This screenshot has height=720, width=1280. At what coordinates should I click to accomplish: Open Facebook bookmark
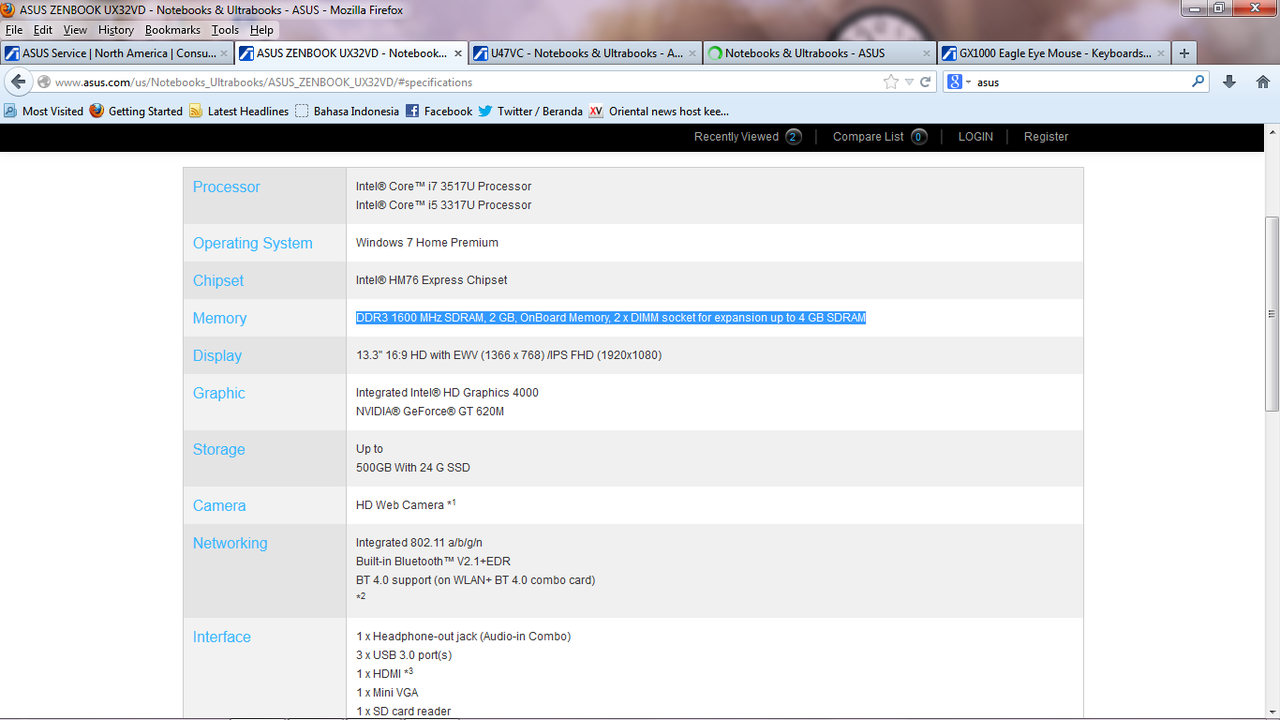tap(439, 111)
